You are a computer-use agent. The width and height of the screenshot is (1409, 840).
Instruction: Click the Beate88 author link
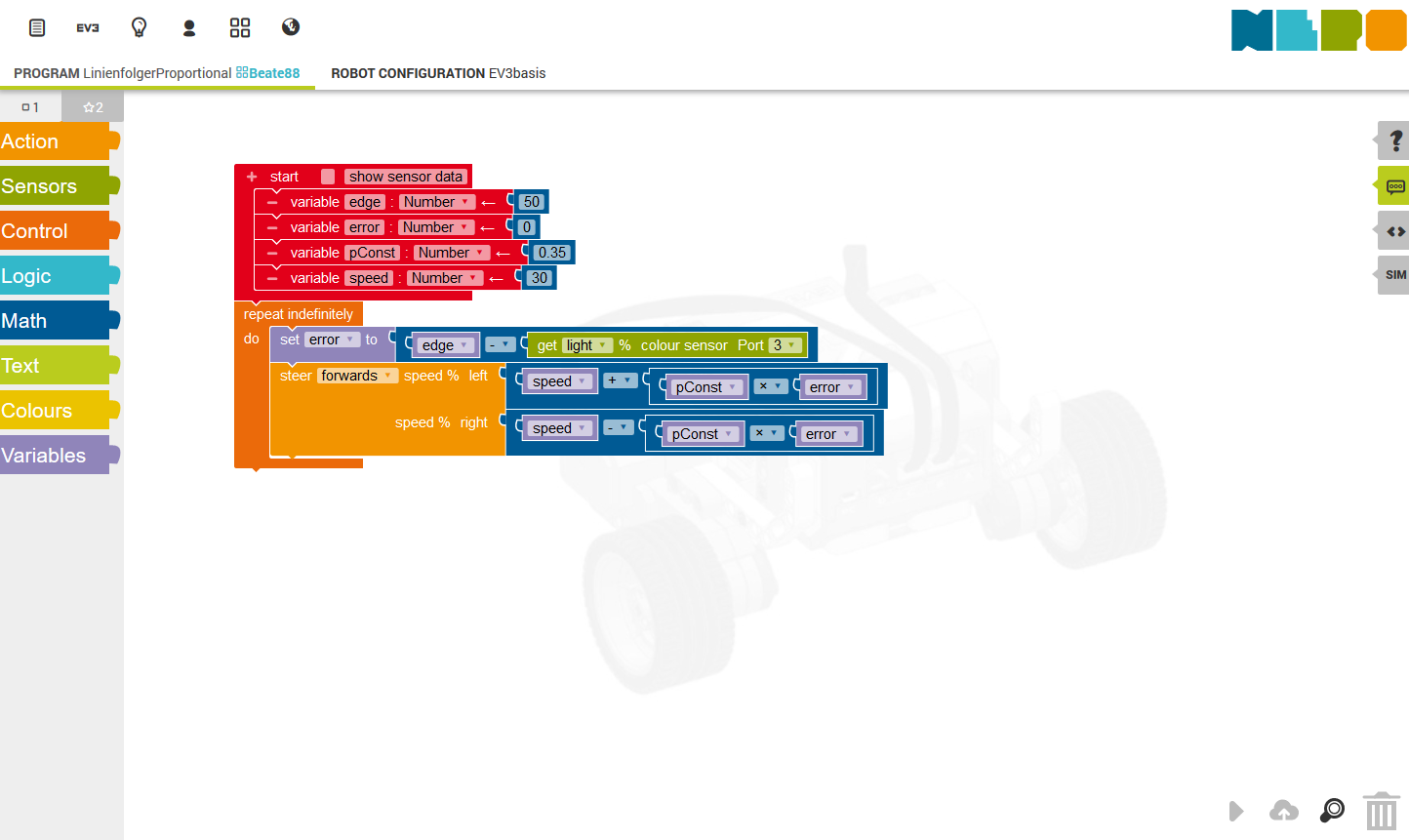267,73
